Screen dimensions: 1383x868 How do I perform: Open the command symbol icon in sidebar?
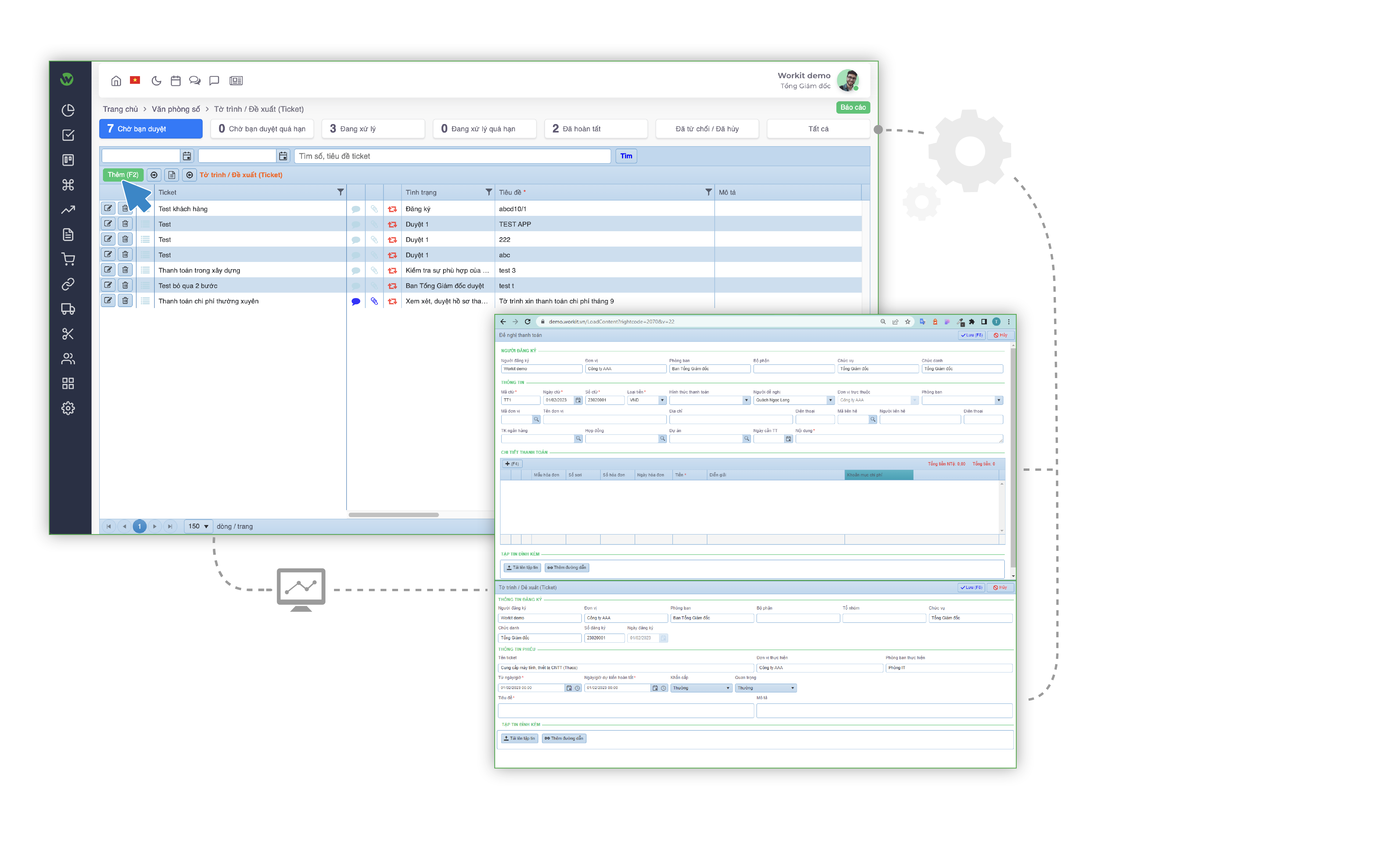68,185
